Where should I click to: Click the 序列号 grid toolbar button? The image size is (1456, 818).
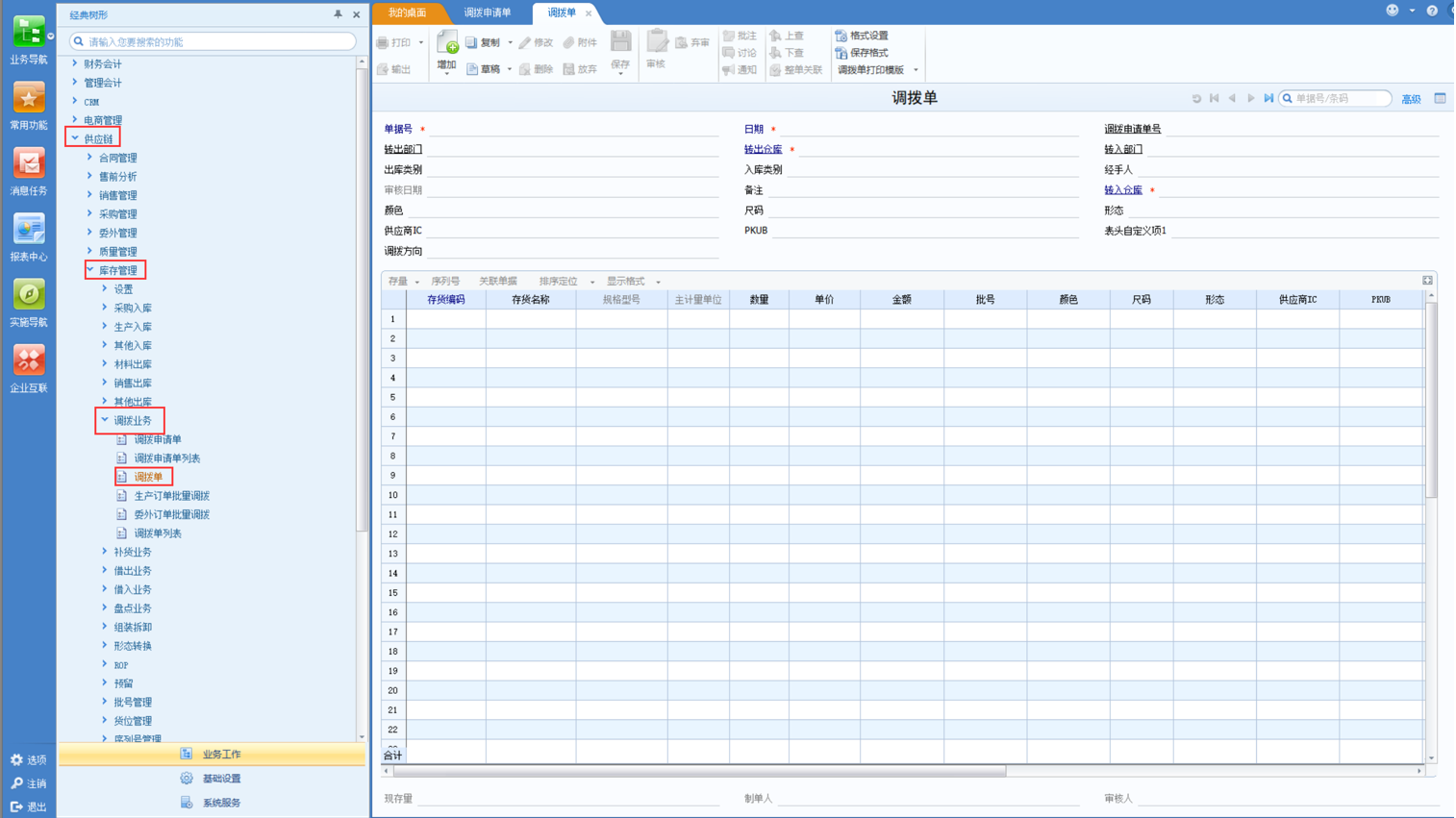[445, 282]
